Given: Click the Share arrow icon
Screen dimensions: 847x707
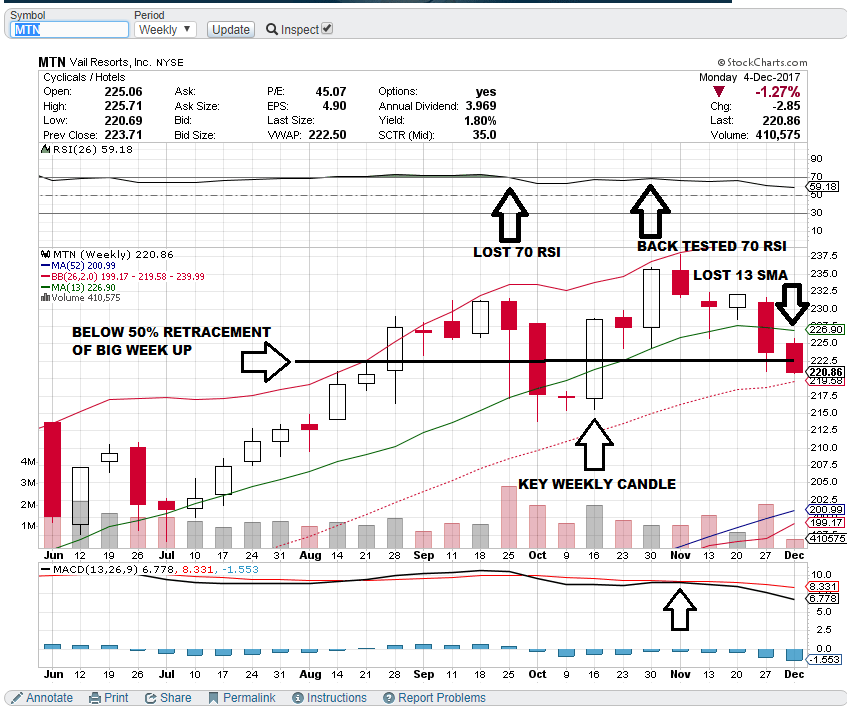Looking at the screenshot, I should pos(151,698).
